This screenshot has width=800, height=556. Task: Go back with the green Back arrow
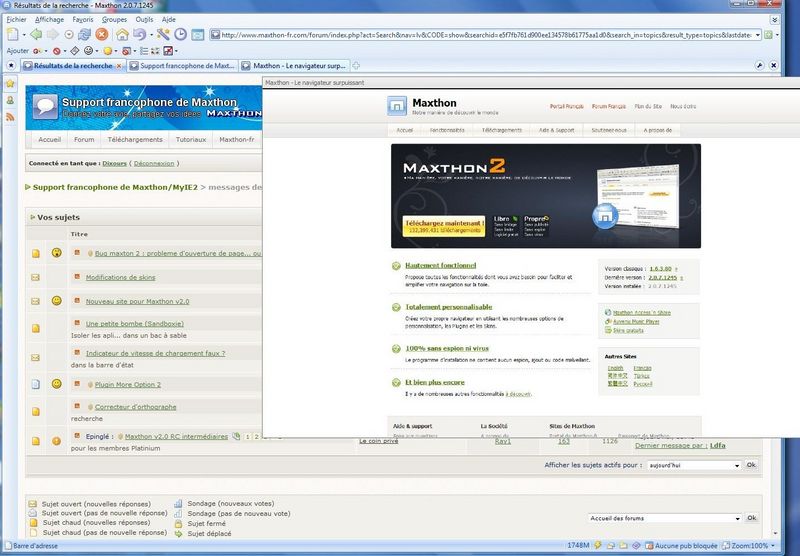[36, 35]
